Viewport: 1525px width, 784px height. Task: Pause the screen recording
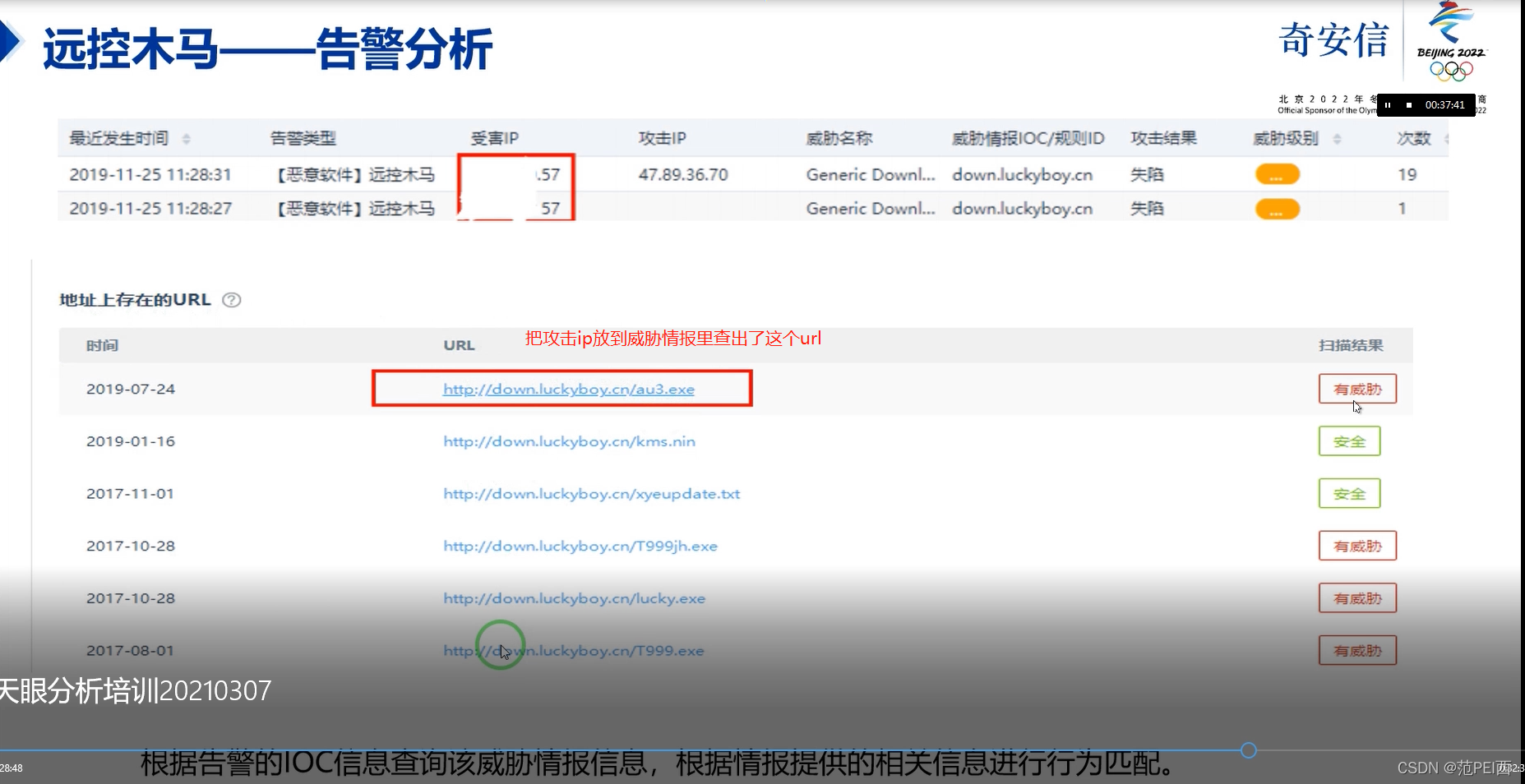[x=1388, y=105]
